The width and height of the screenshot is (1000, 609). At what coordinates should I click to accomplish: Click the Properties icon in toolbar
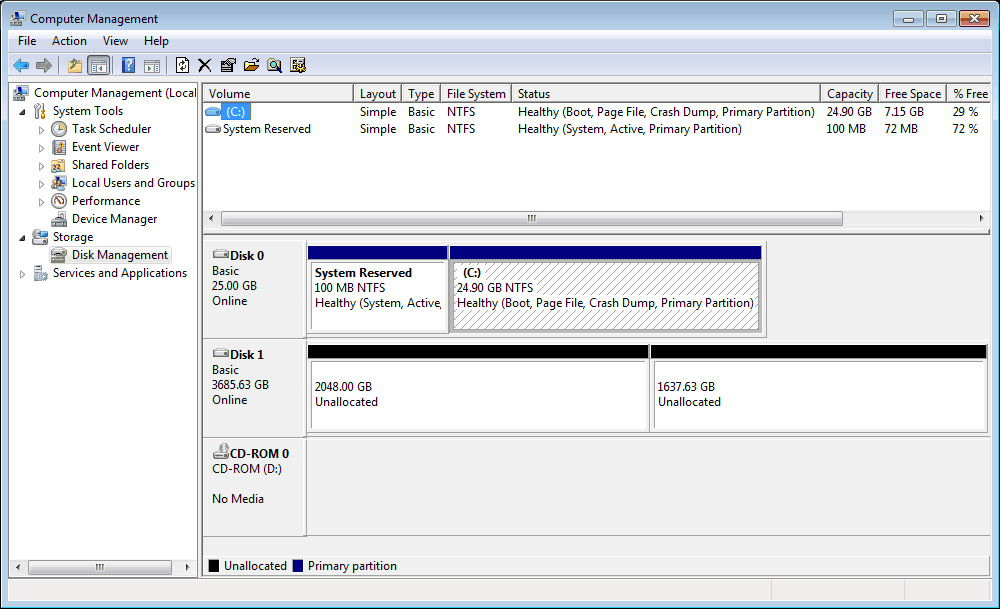228,66
